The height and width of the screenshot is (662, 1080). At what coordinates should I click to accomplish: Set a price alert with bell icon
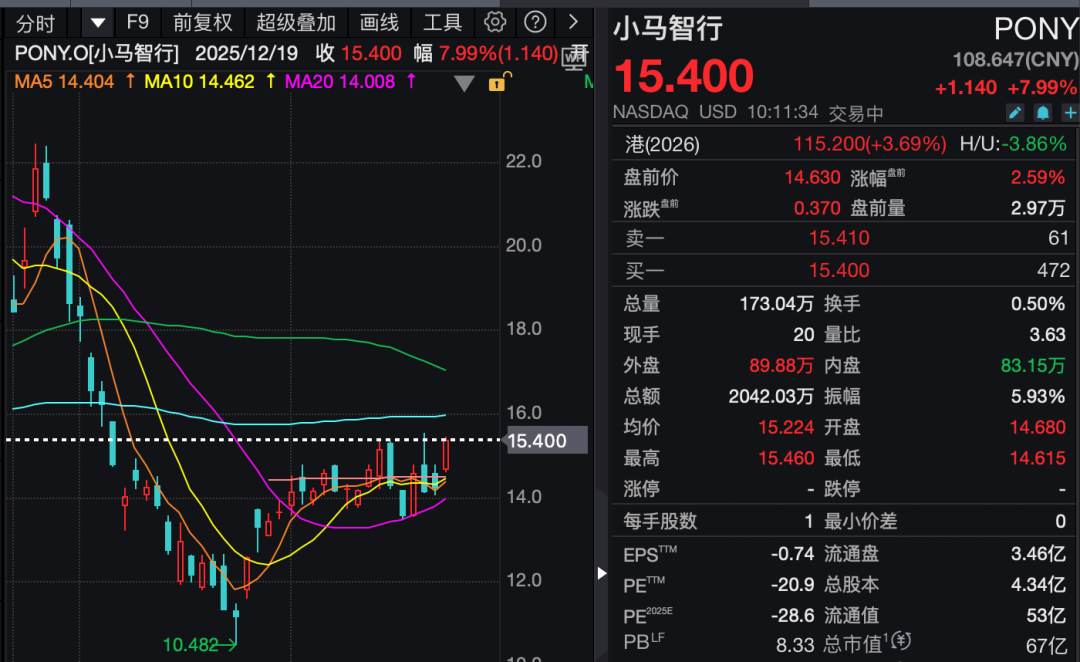1043,113
